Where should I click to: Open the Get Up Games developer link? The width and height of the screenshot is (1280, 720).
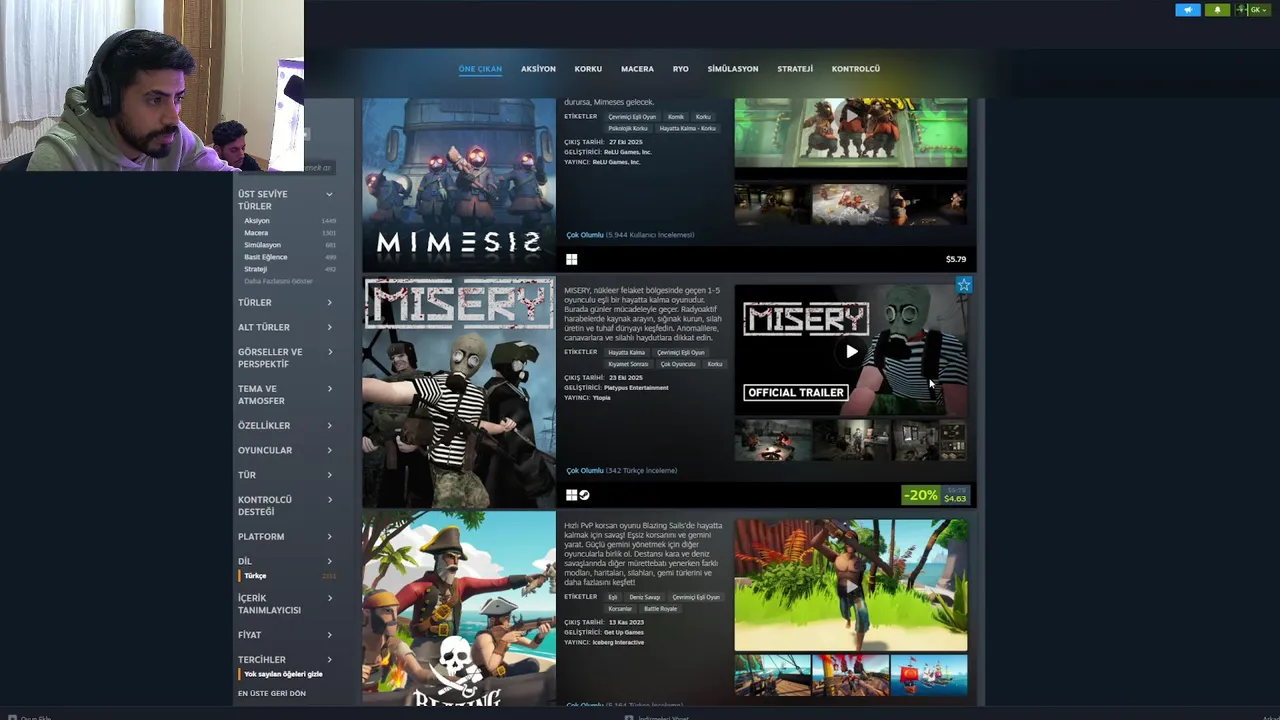pos(624,632)
